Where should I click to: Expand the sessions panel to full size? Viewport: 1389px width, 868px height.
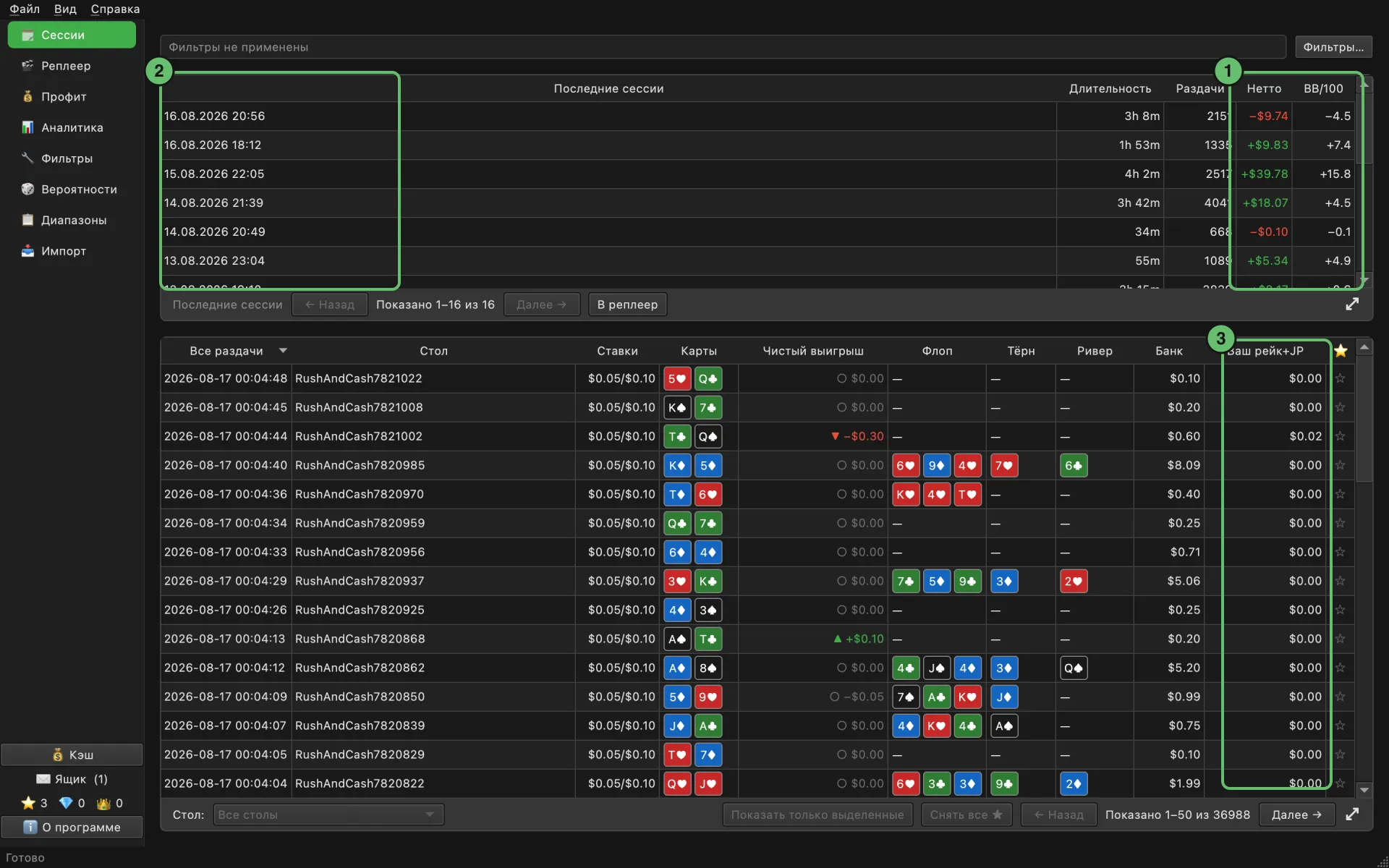1351,305
